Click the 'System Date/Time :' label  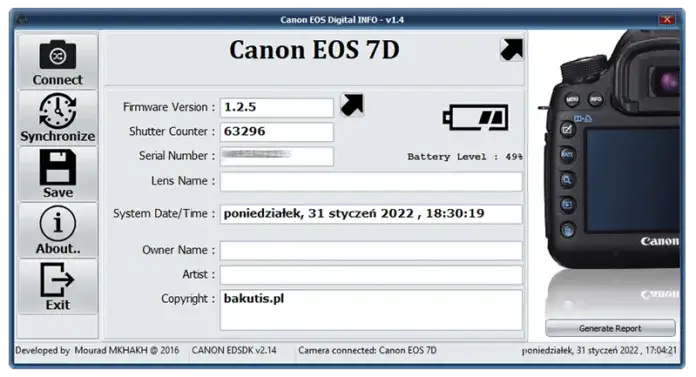[x=164, y=214]
